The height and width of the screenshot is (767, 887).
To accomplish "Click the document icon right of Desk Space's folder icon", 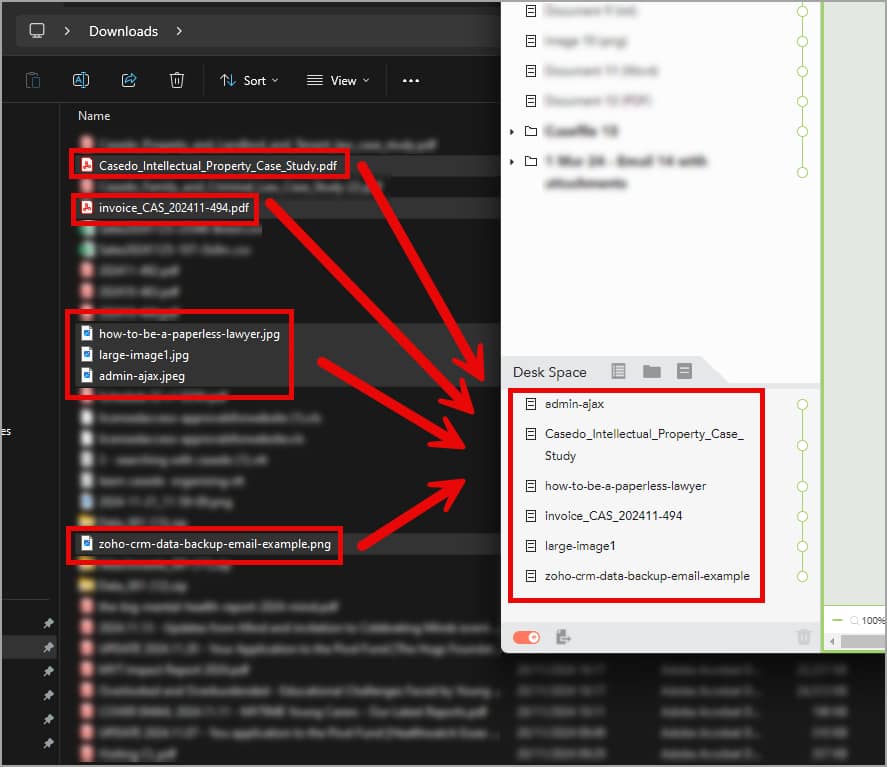I will (684, 371).
